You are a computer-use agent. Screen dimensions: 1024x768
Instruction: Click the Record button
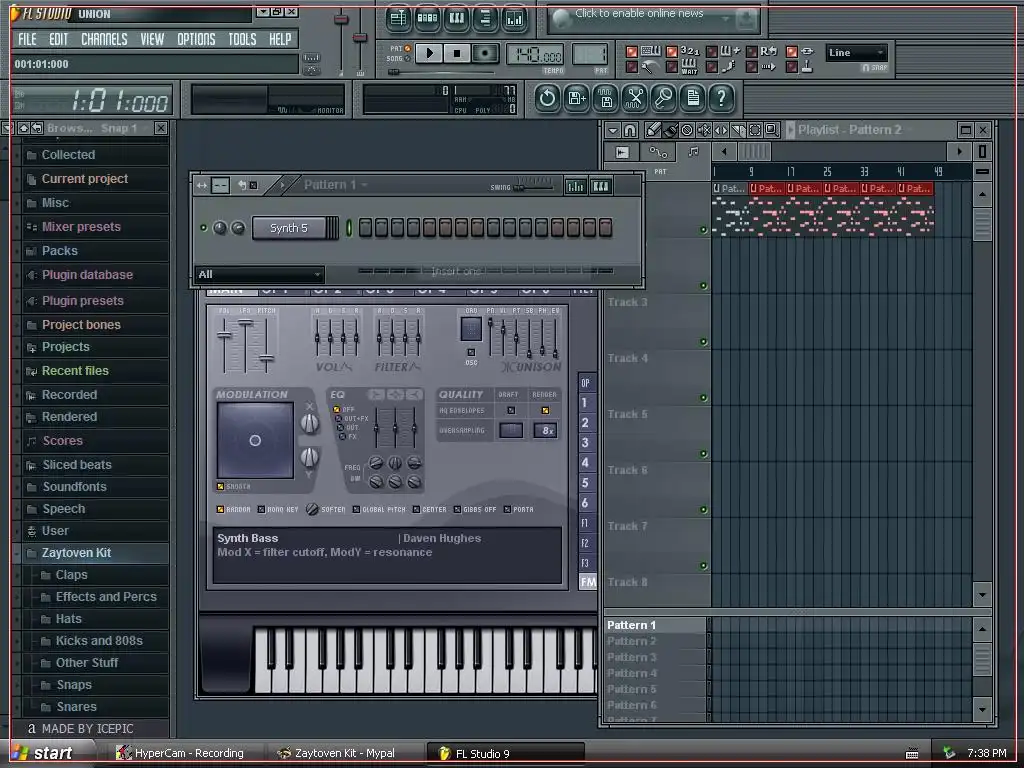(485, 53)
